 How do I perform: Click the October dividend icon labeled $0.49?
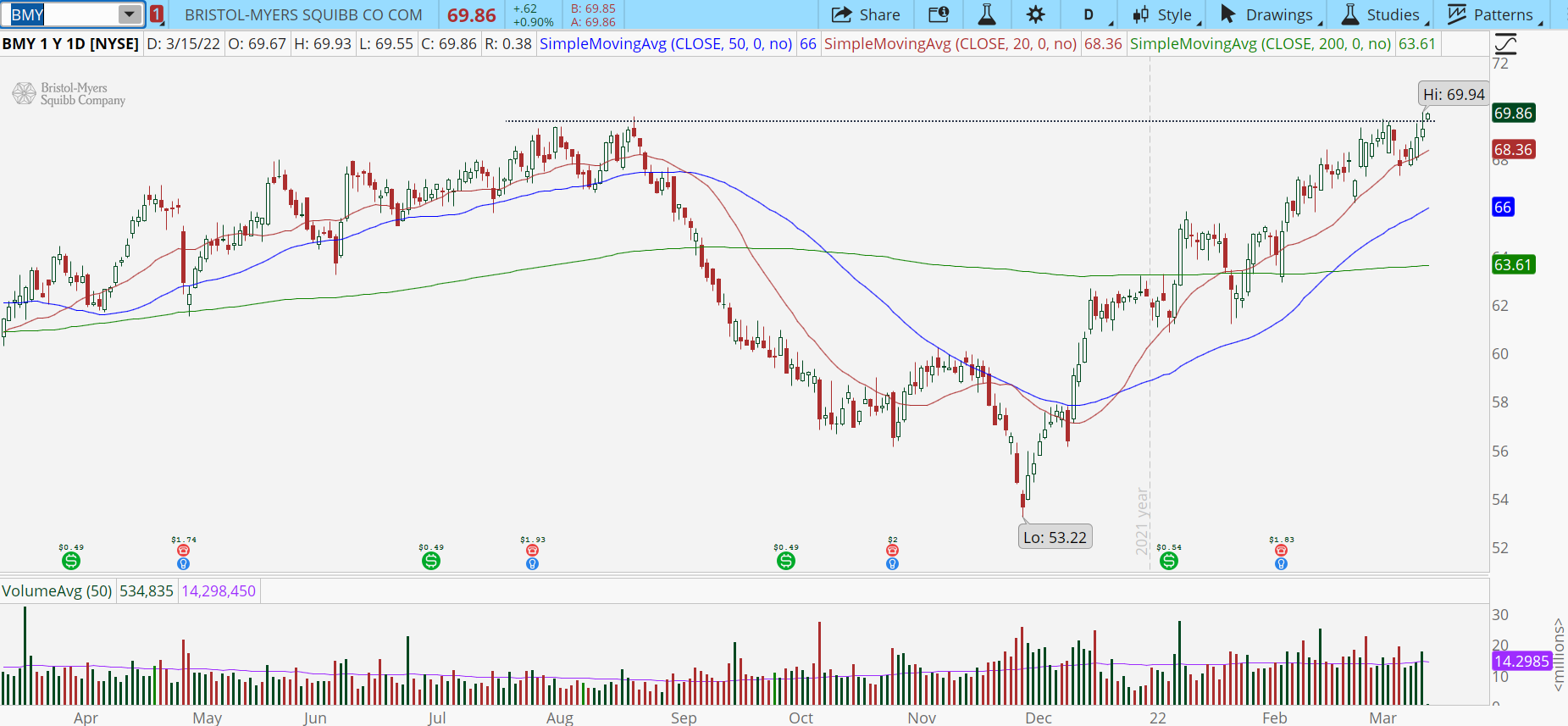point(786,561)
